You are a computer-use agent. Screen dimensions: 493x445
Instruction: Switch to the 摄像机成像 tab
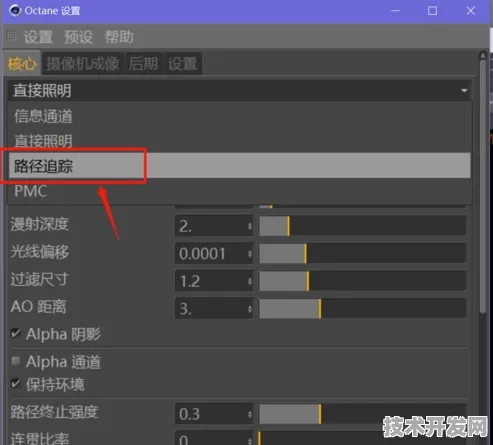click(83, 63)
